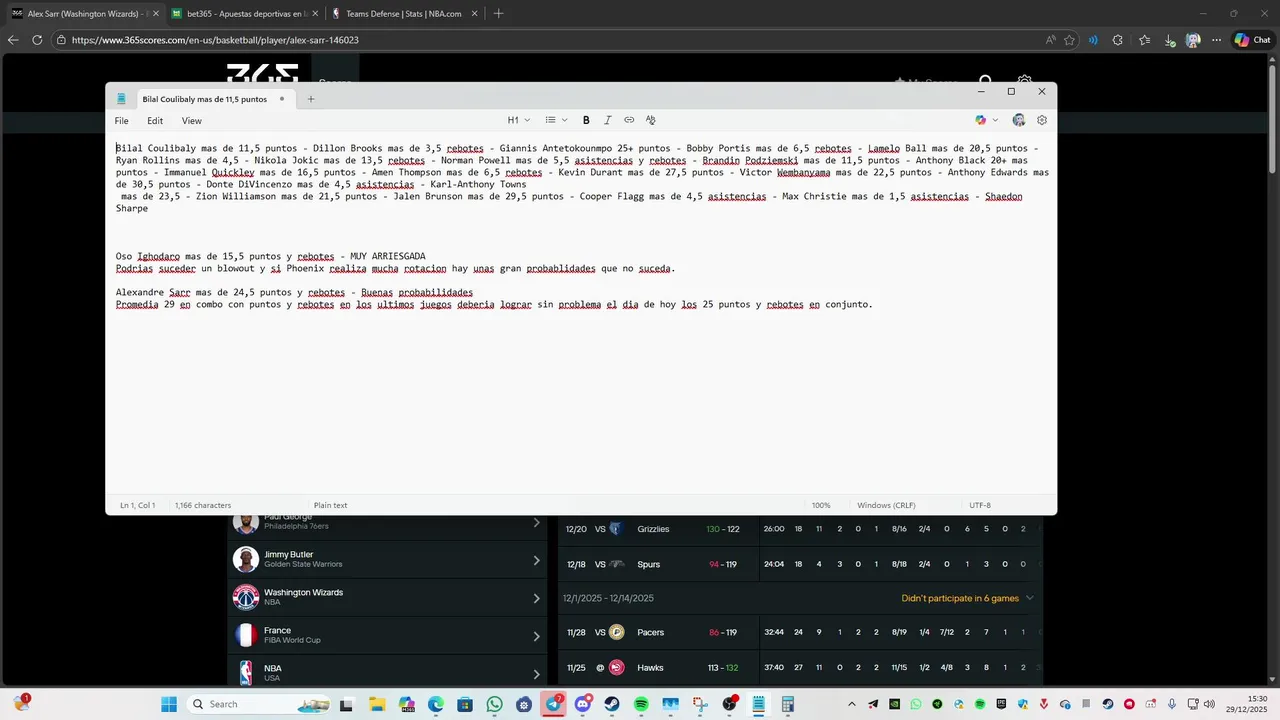Screen dimensions: 1280x720
Task: Click the browser address bar URL
Action: tap(215, 40)
